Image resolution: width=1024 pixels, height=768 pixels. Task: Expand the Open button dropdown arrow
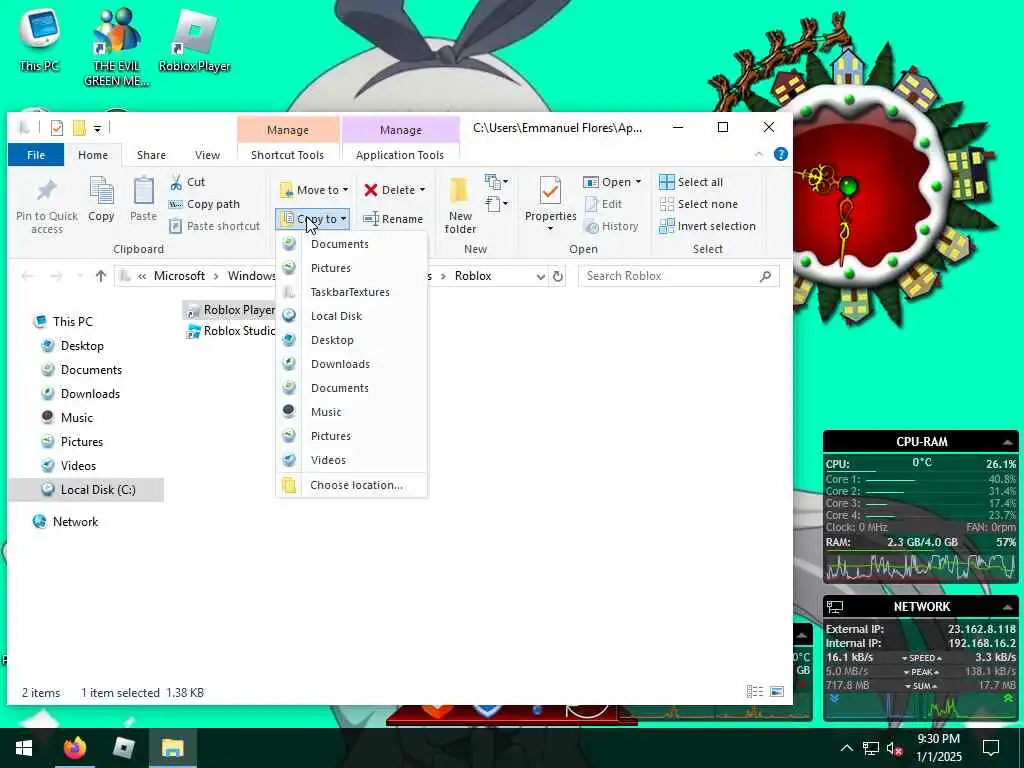[638, 182]
